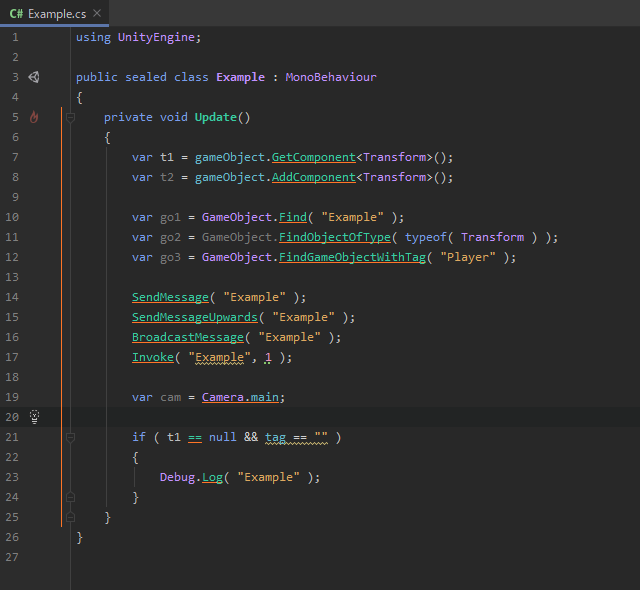Click the MonoBehaviour base class name

[x=331, y=77]
